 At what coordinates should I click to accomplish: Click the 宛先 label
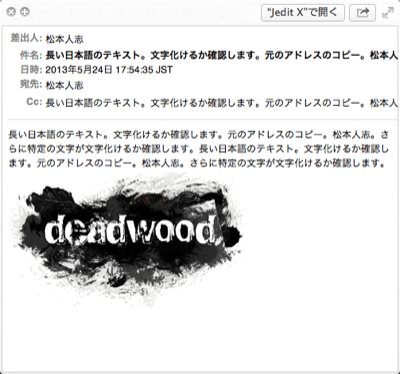[31, 85]
